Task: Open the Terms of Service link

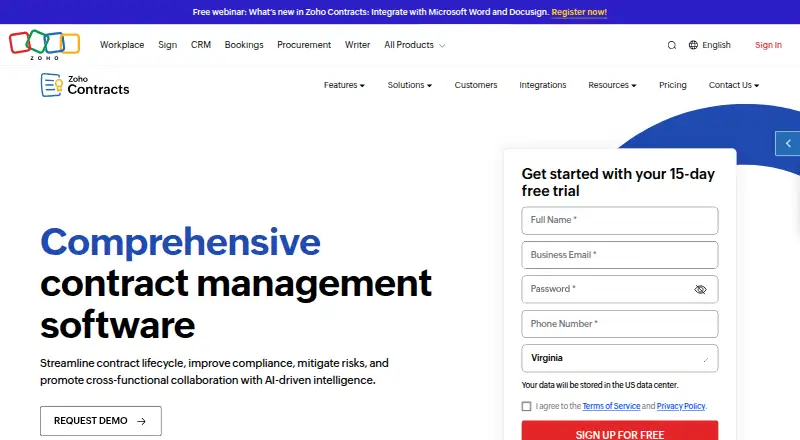Action: (611, 406)
